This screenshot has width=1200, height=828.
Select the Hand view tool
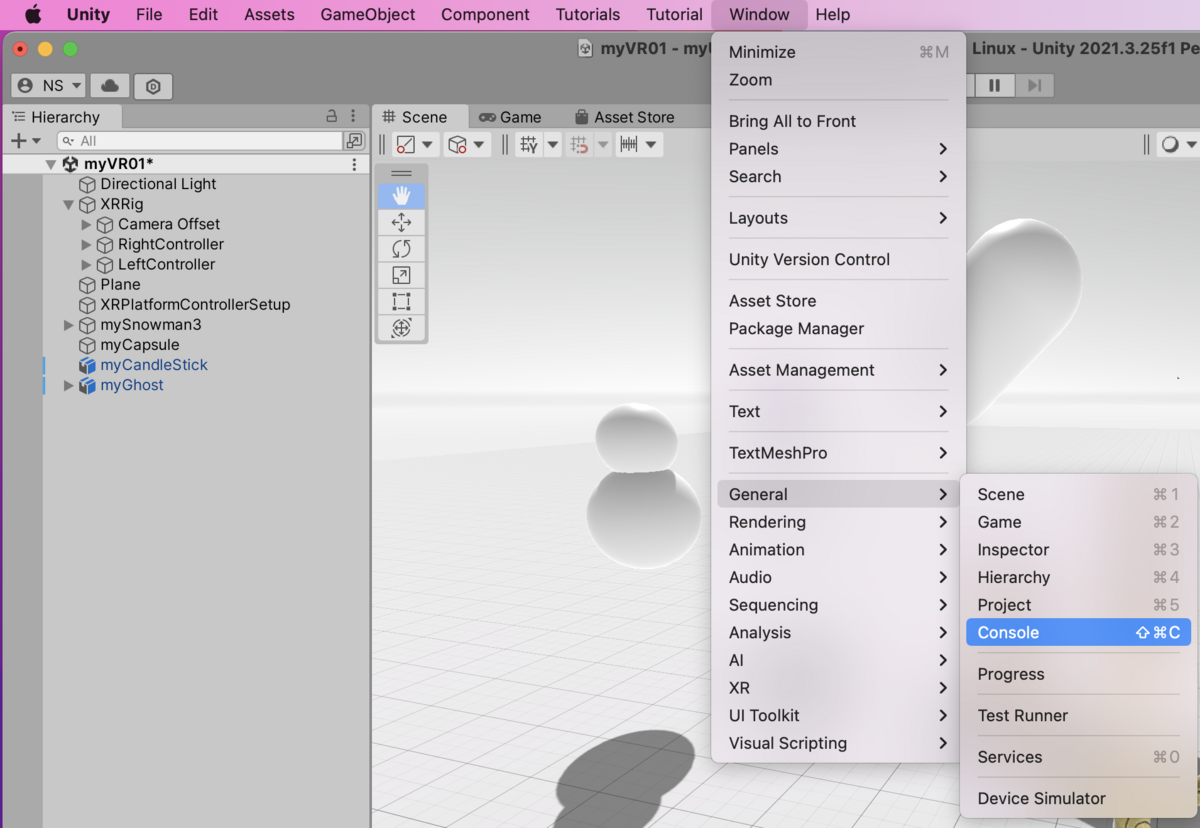click(x=401, y=196)
